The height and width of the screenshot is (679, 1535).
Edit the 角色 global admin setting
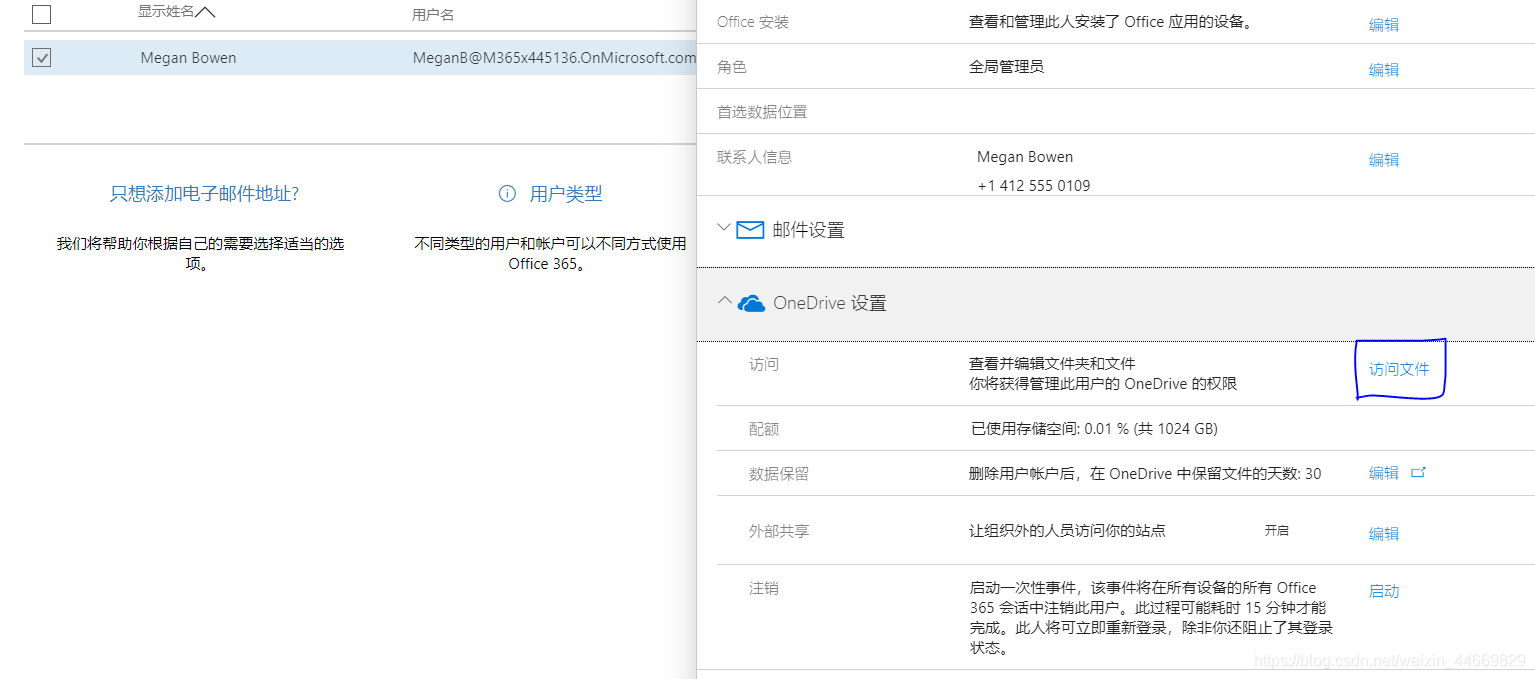point(1383,70)
